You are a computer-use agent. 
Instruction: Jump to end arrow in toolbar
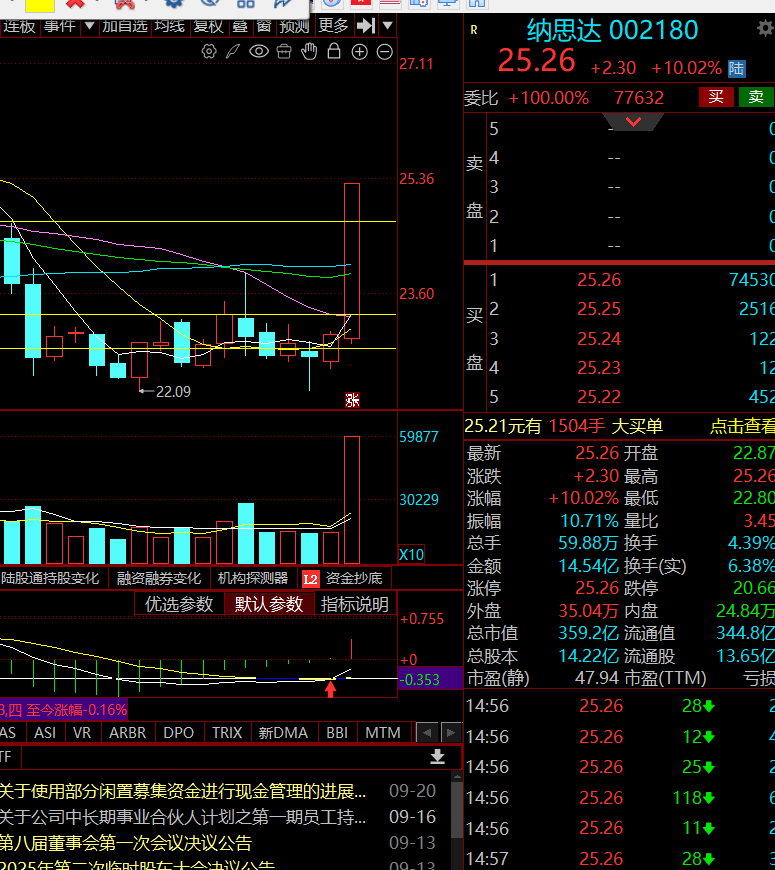click(366, 26)
